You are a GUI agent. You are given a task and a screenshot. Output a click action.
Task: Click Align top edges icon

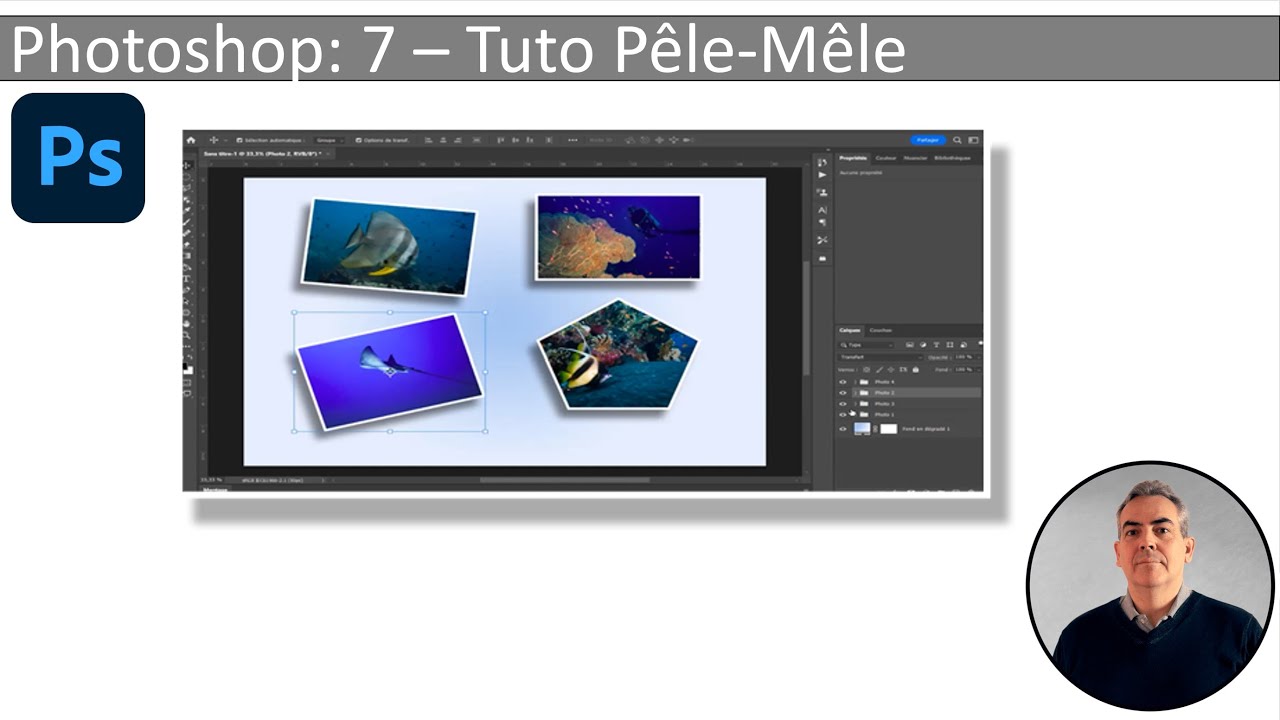(x=501, y=140)
